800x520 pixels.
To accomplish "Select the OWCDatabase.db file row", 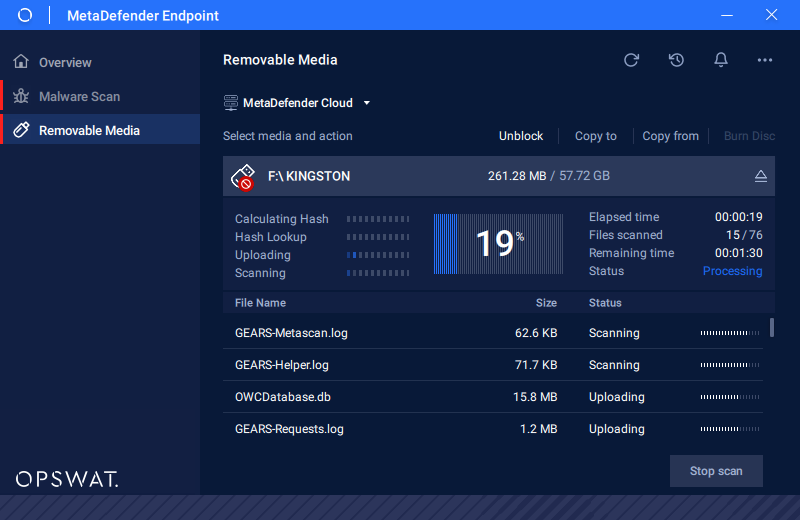I will tap(493, 397).
